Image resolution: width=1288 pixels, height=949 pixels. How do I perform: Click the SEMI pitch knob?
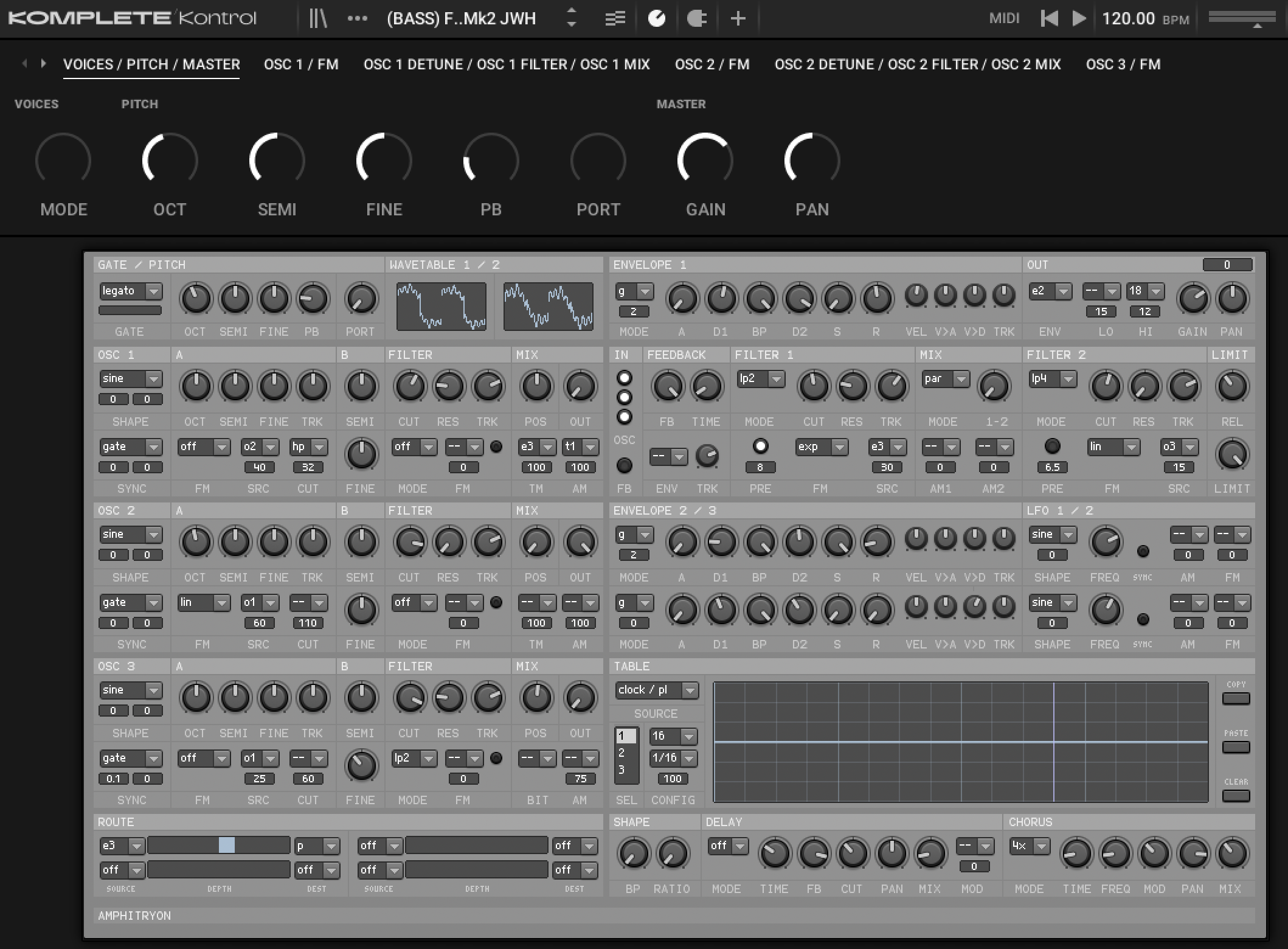tap(277, 159)
